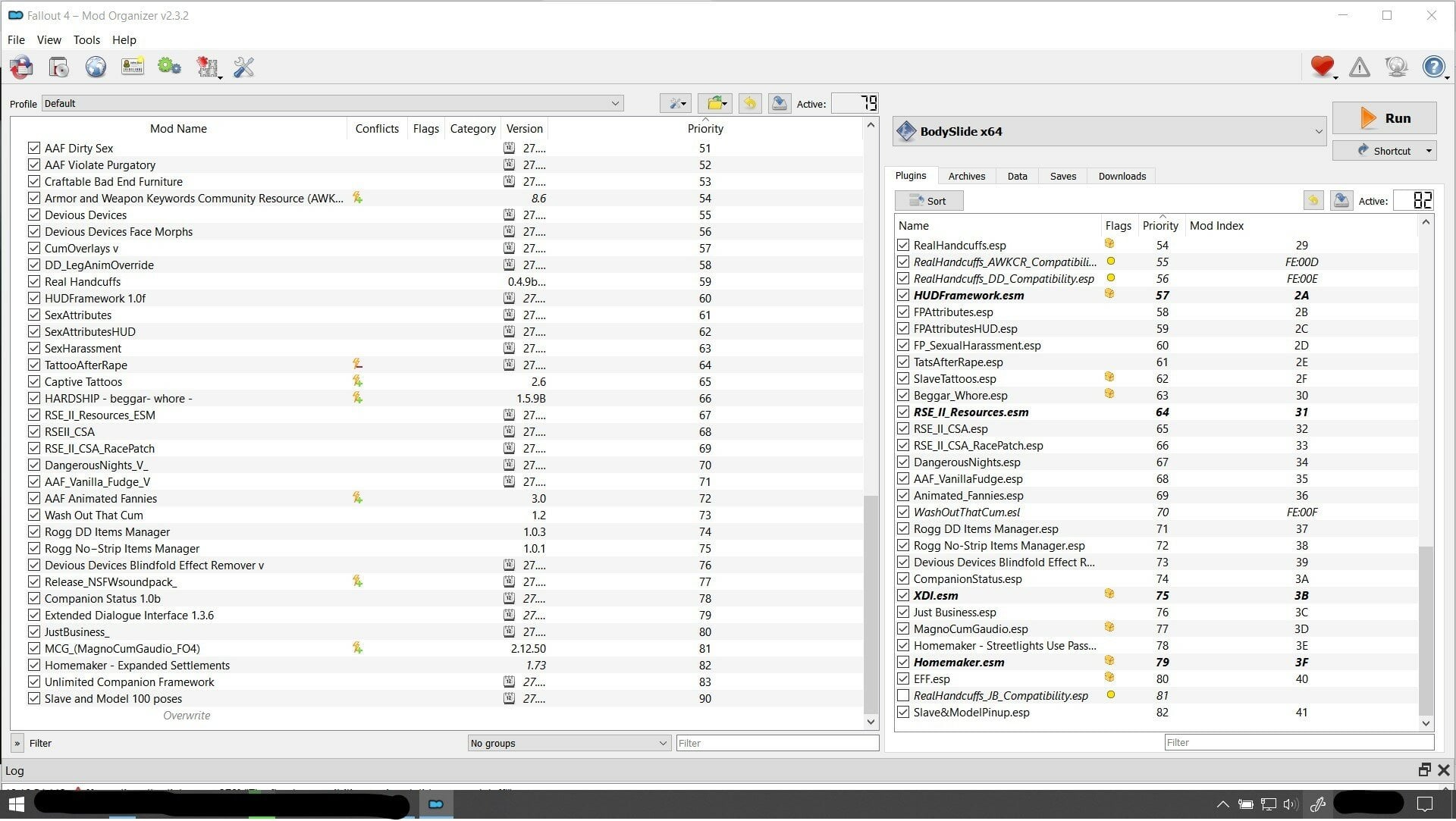
Task: Click the red heart endorse icon
Action: [x=1322, y=67]
